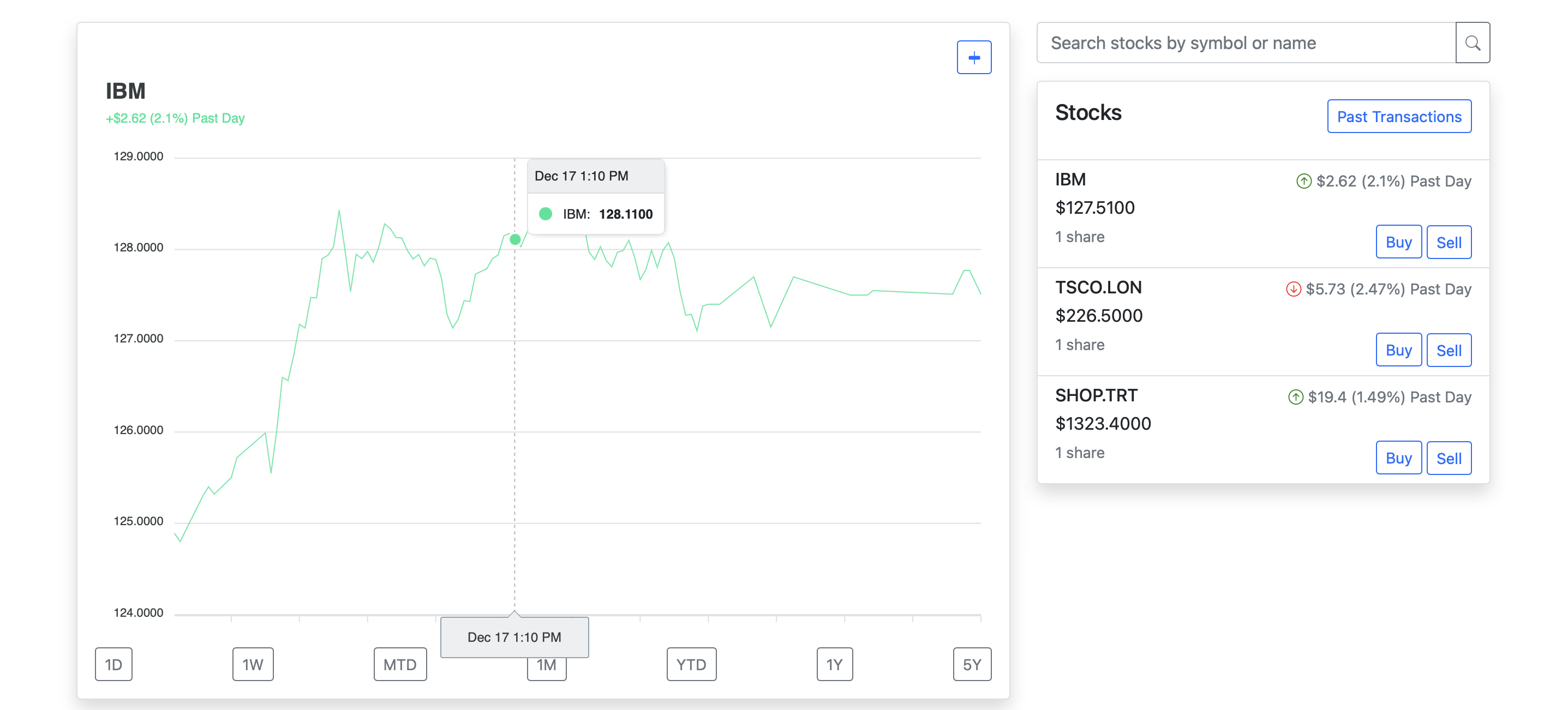Sell the SHOP.TRT share
The height and width of the screenshot is (710, 1568).
tap(1449, 458)
